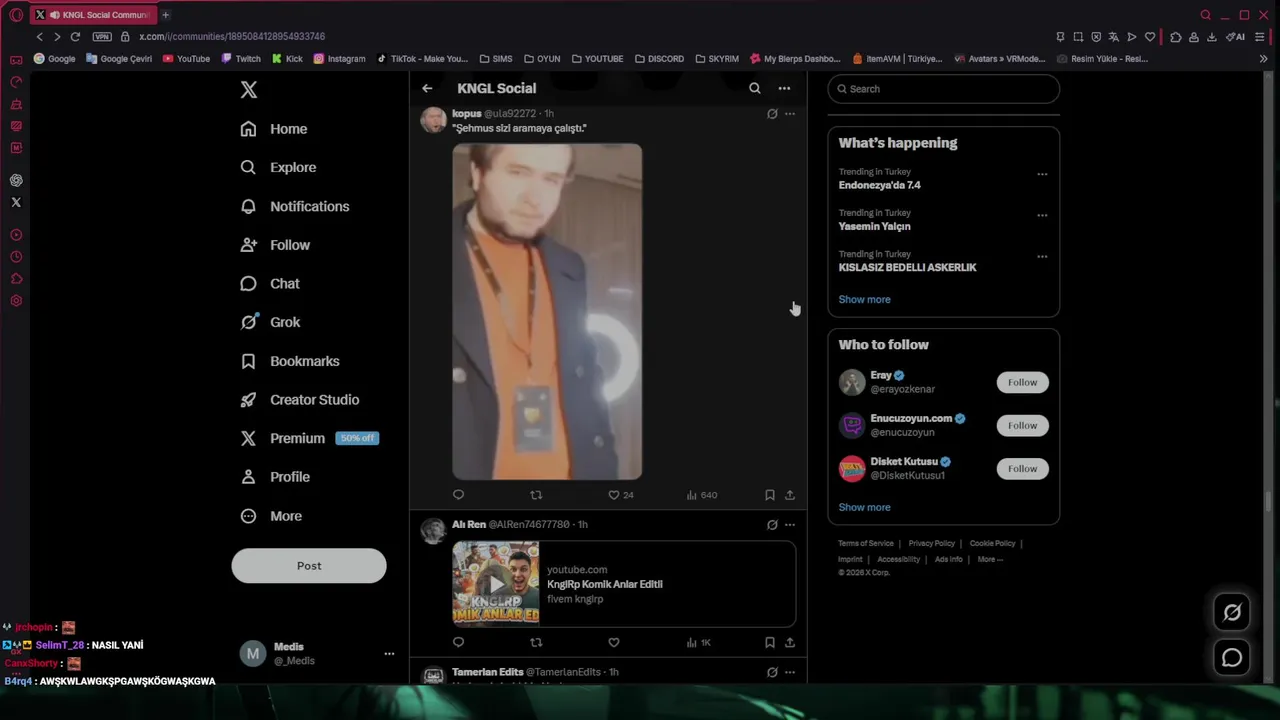This screenshot has width=1280, height=720.
Task: Show more under Who to follow
Action: pos(864,507)
